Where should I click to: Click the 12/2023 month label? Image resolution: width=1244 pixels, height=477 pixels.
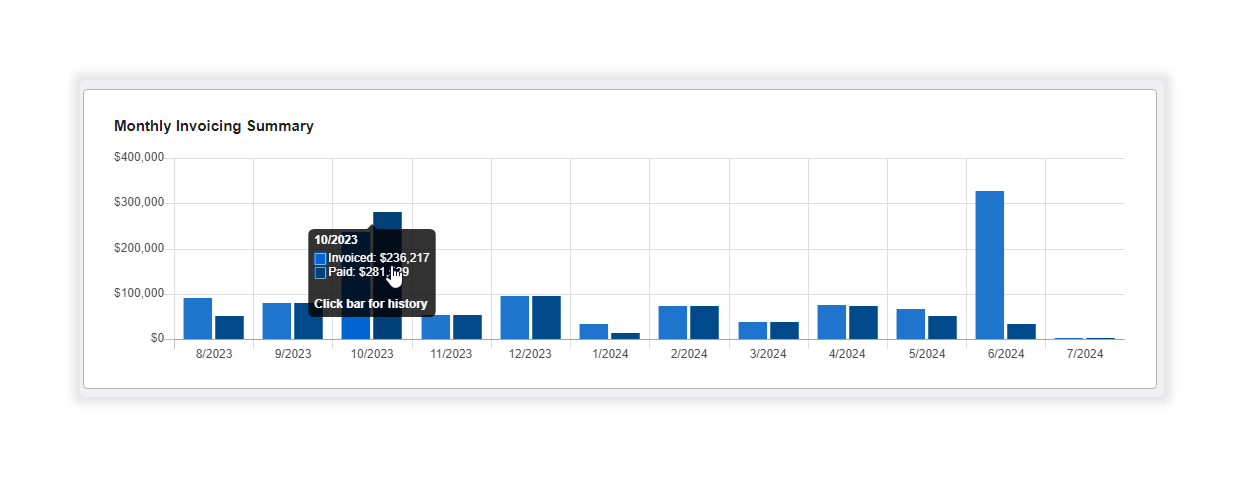pyautogui.click(x=530, y=354)
